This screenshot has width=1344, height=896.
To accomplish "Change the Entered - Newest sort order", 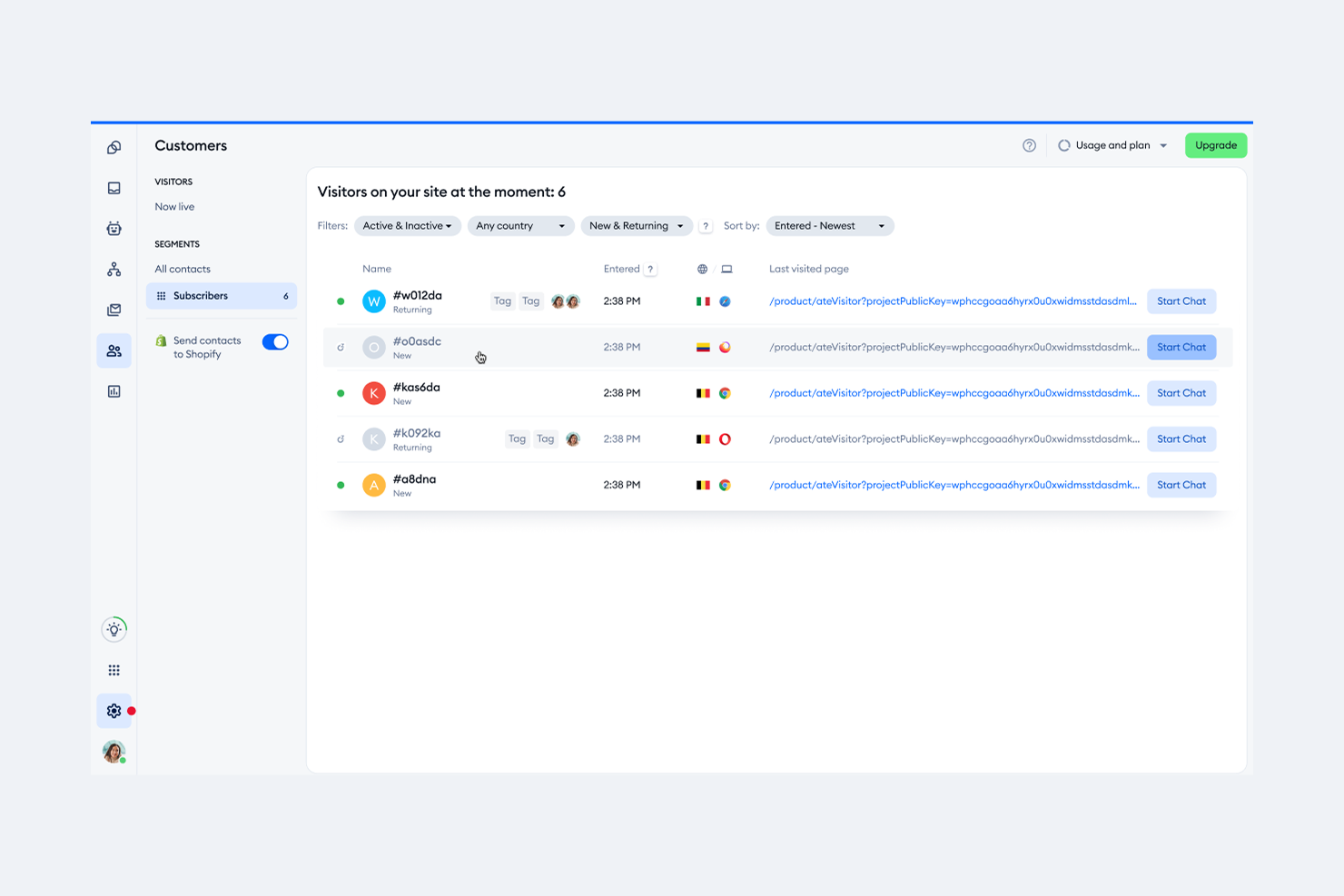I will [x=828, y=225].
